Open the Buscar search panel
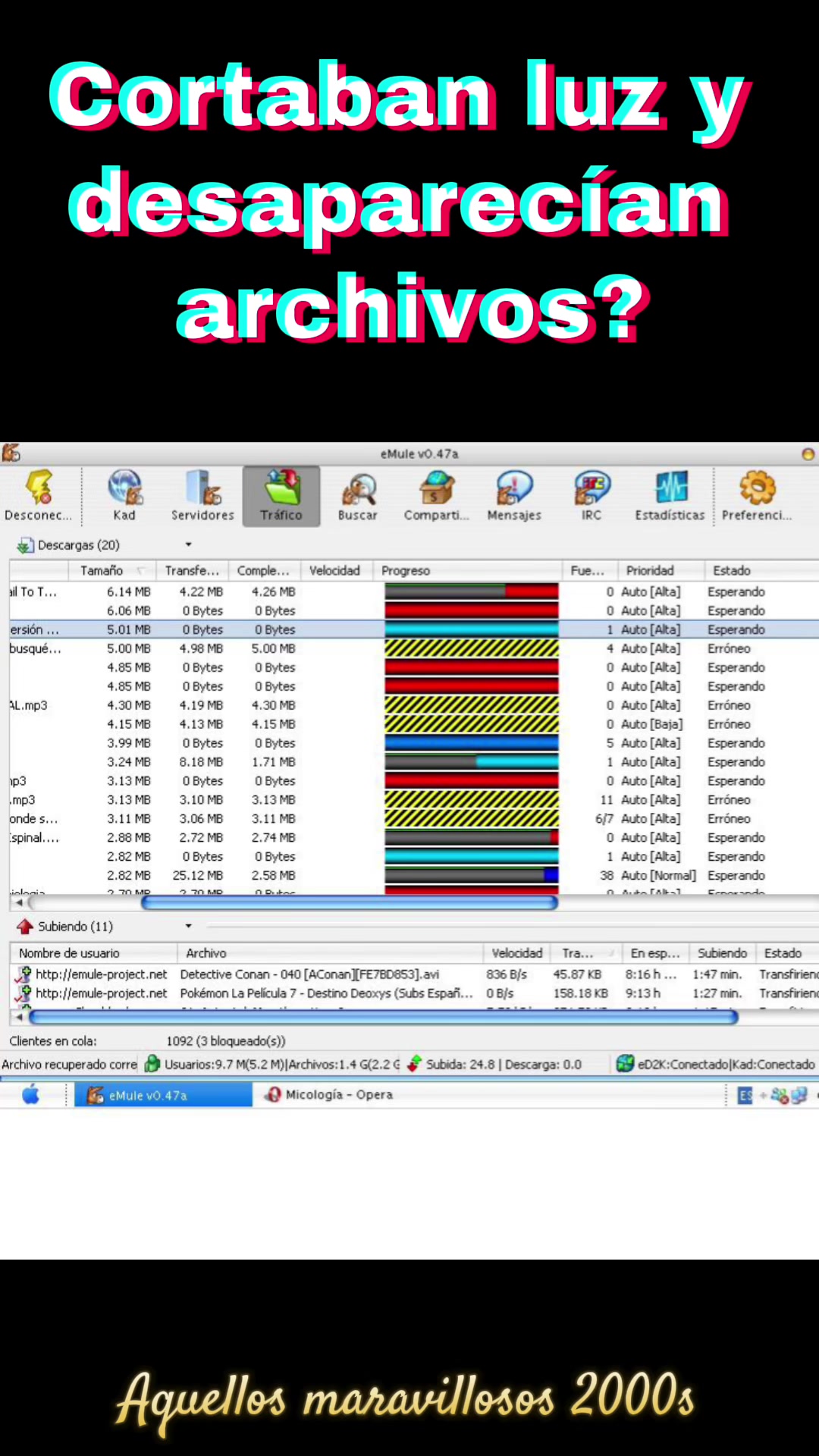This screenshot has height=1456, width=819. point(358,495)
